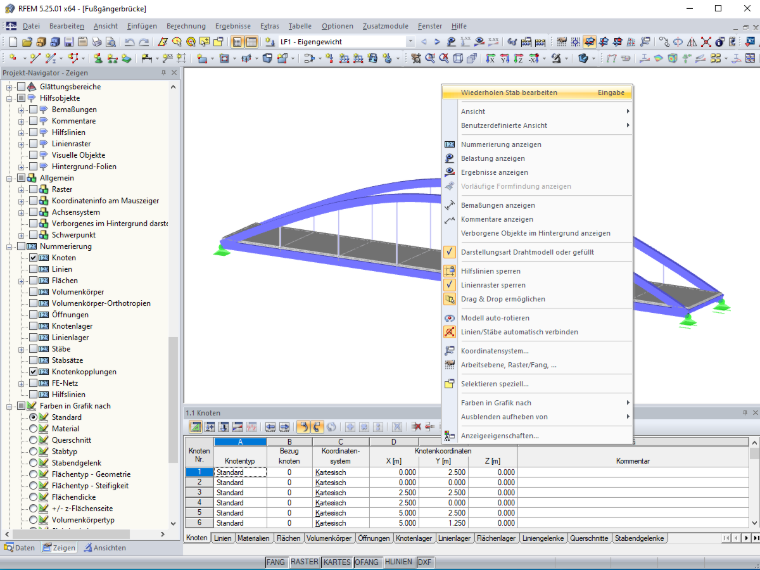Enable the Linien numbering checkbox
The height and width of the screenshot is (570, 760).
point(33,269)
